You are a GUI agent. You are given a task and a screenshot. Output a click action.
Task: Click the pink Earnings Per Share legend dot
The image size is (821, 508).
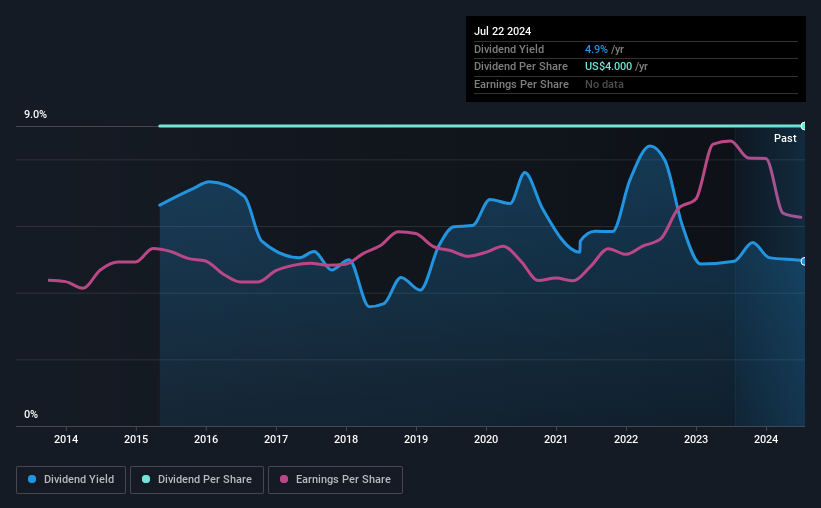284,479
